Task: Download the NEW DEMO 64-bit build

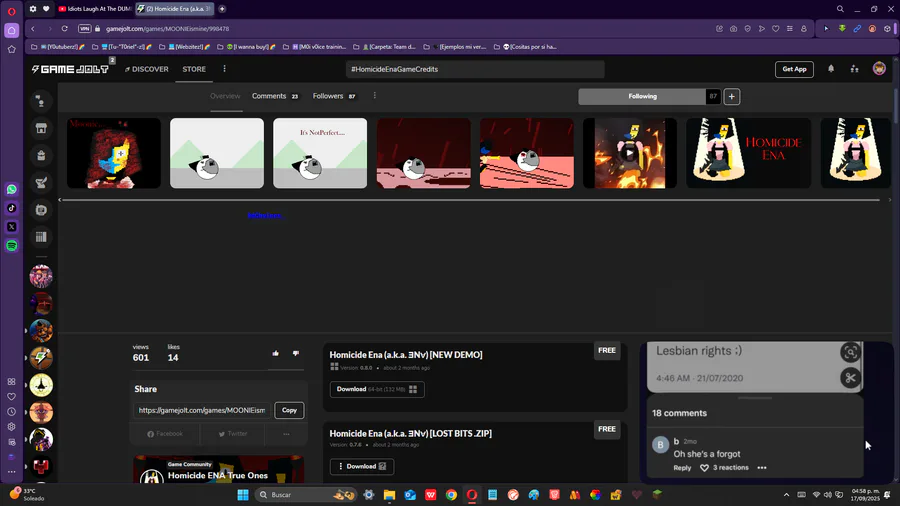Action: (377, 389)
